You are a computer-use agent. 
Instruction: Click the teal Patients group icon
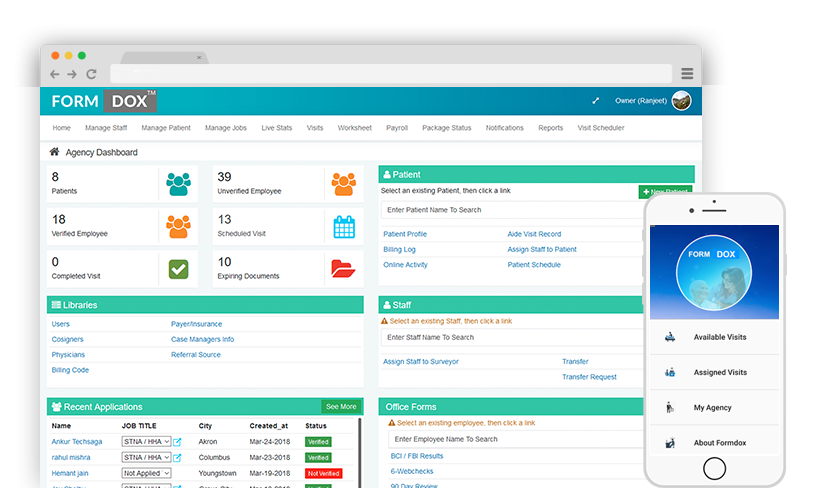coord(178,184)
